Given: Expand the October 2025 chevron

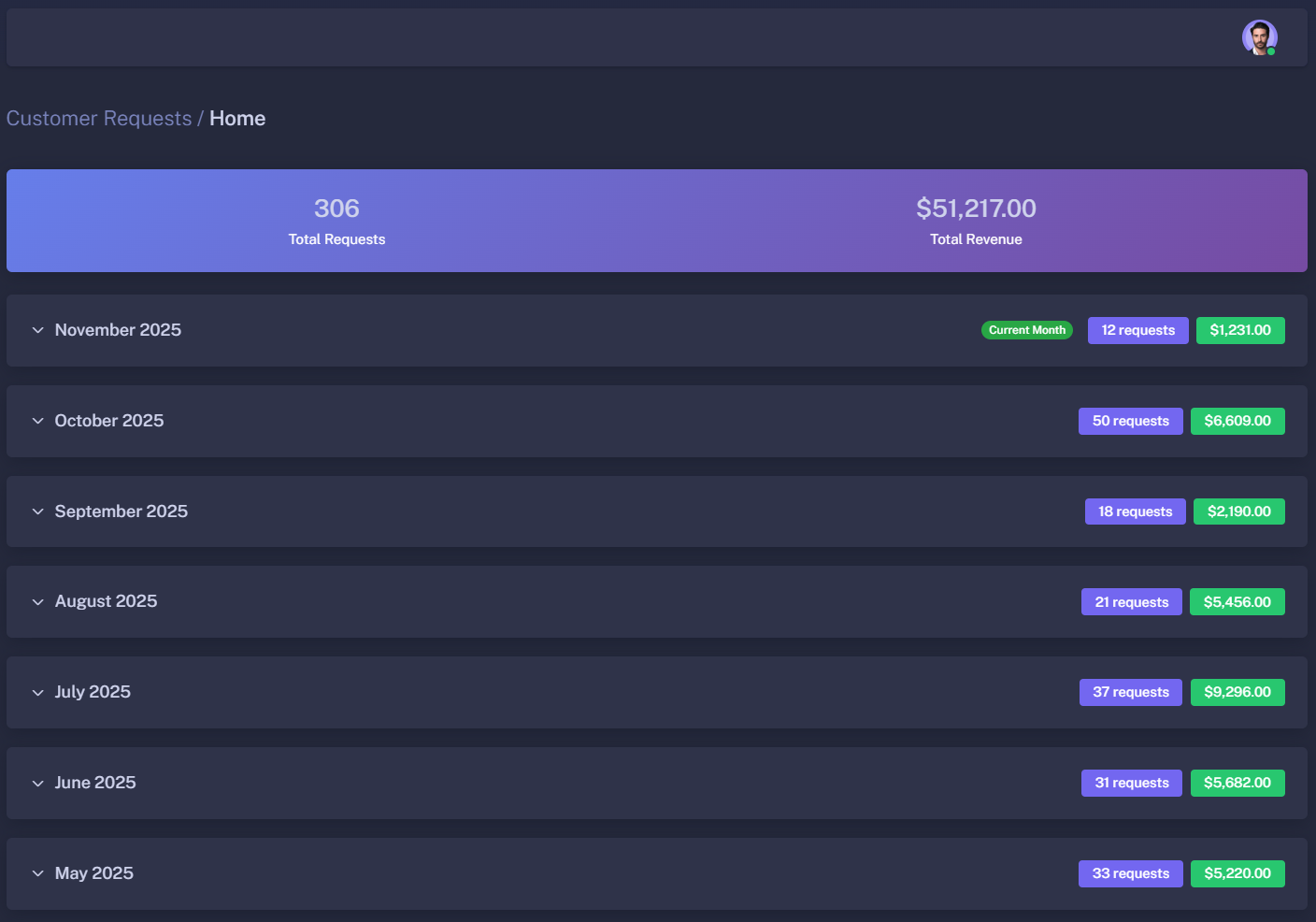Looking at the screenshot, I should tap(38, 421).
